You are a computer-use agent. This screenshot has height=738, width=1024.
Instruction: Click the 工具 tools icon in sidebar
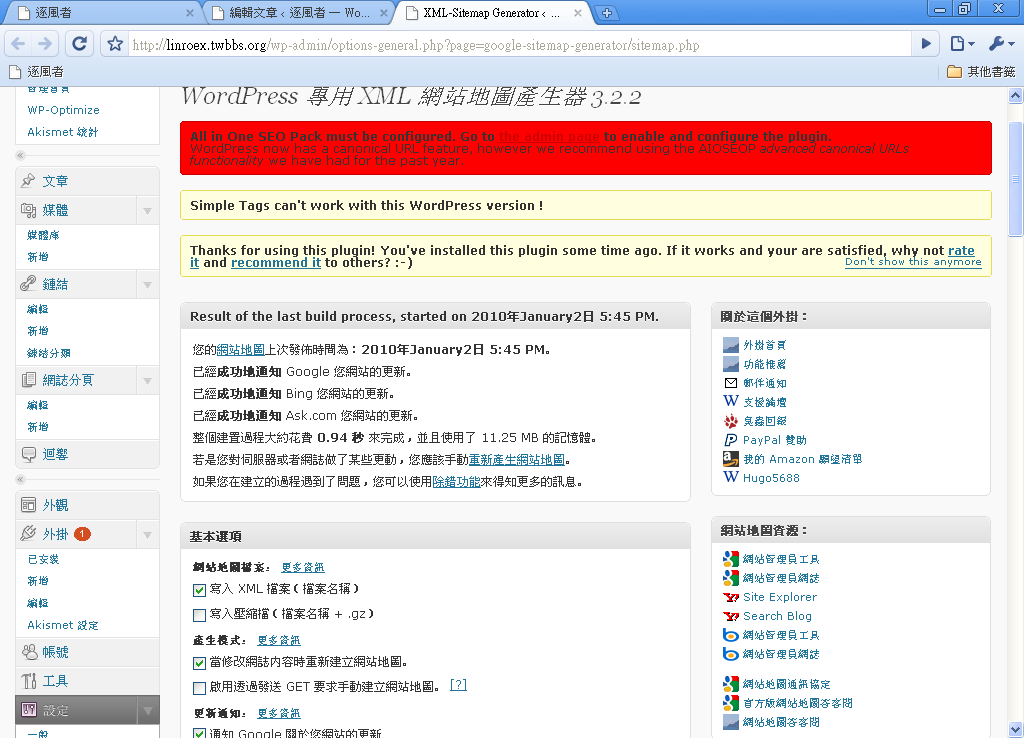point(28,681)
